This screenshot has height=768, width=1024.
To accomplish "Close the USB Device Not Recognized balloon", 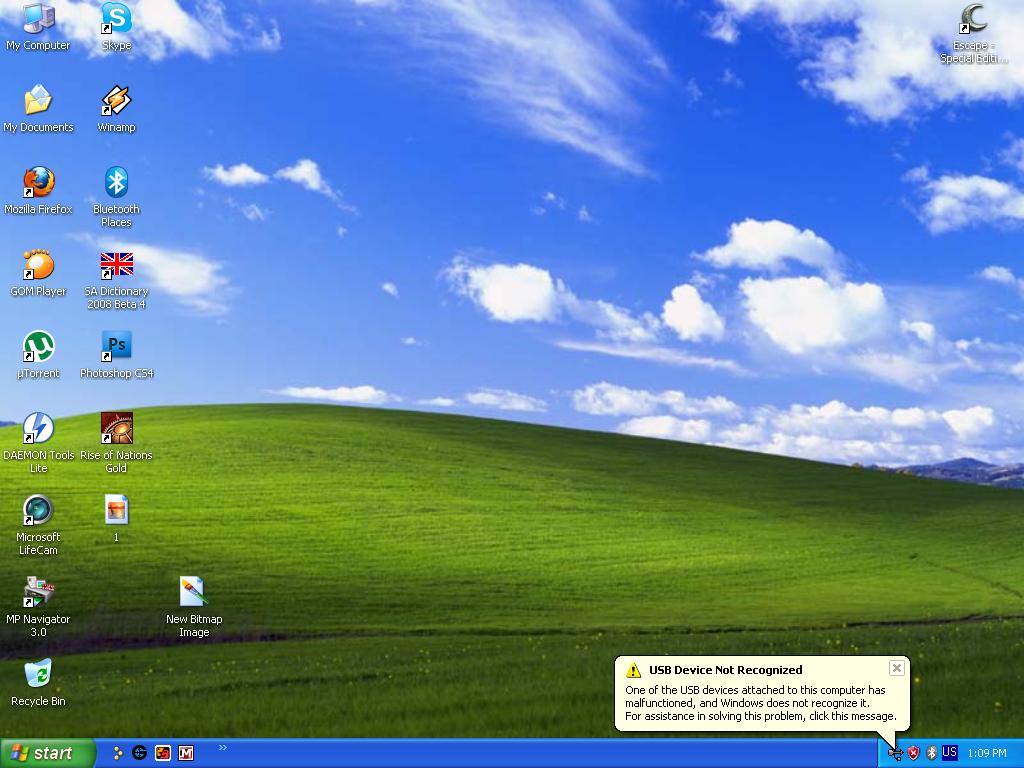I will pos(897,668).
